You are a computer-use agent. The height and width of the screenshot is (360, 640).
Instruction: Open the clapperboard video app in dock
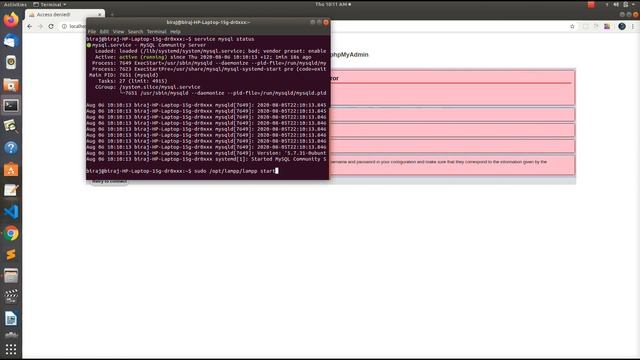(11, 296)
